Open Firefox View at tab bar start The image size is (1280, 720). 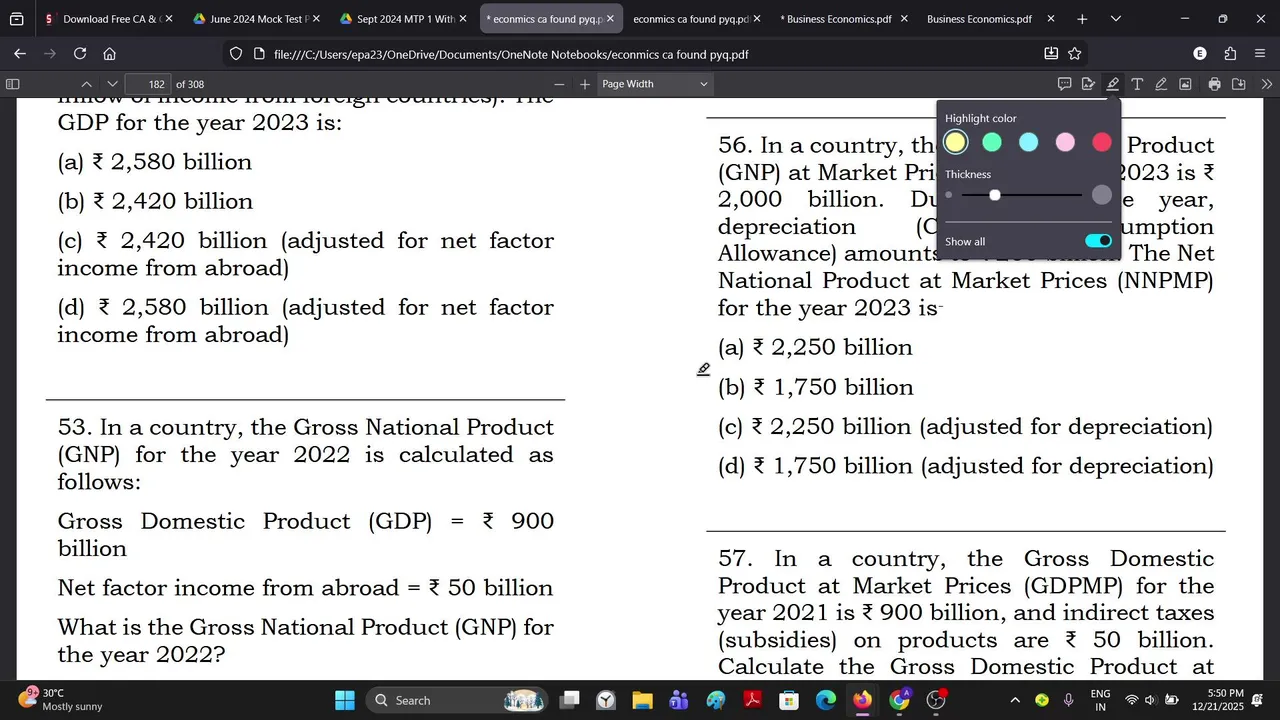(x=16, y=19)
